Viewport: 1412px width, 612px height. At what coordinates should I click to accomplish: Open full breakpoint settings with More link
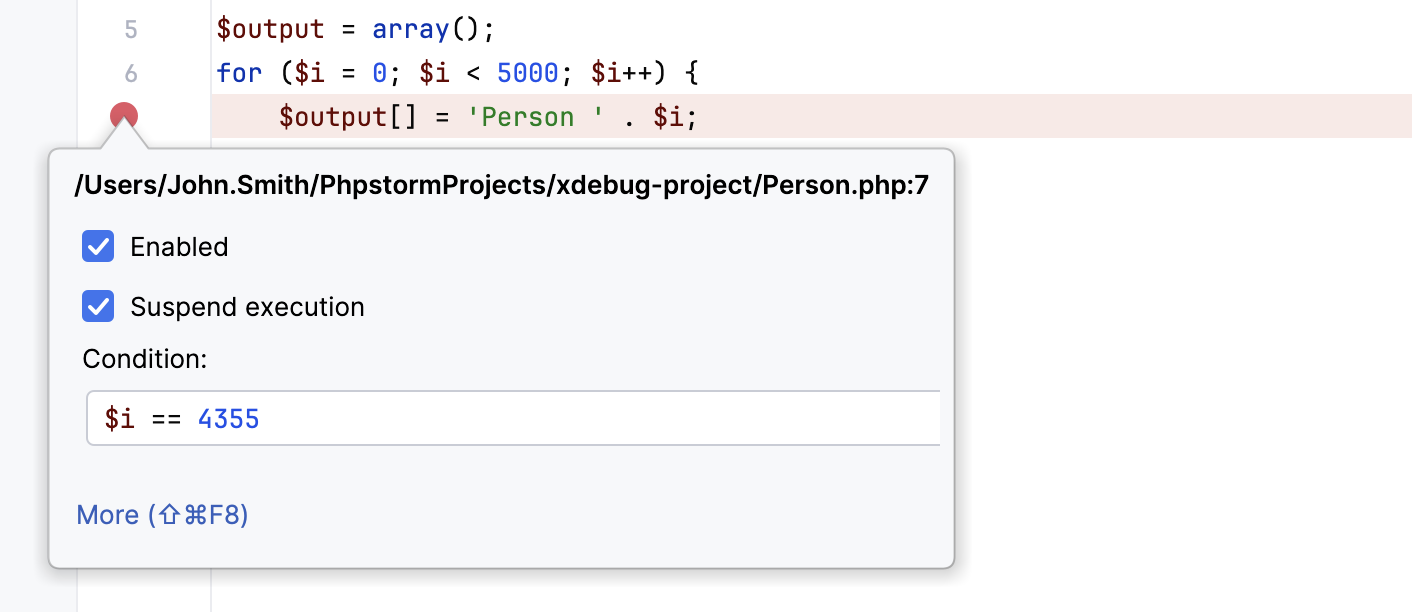click(108, 514)
